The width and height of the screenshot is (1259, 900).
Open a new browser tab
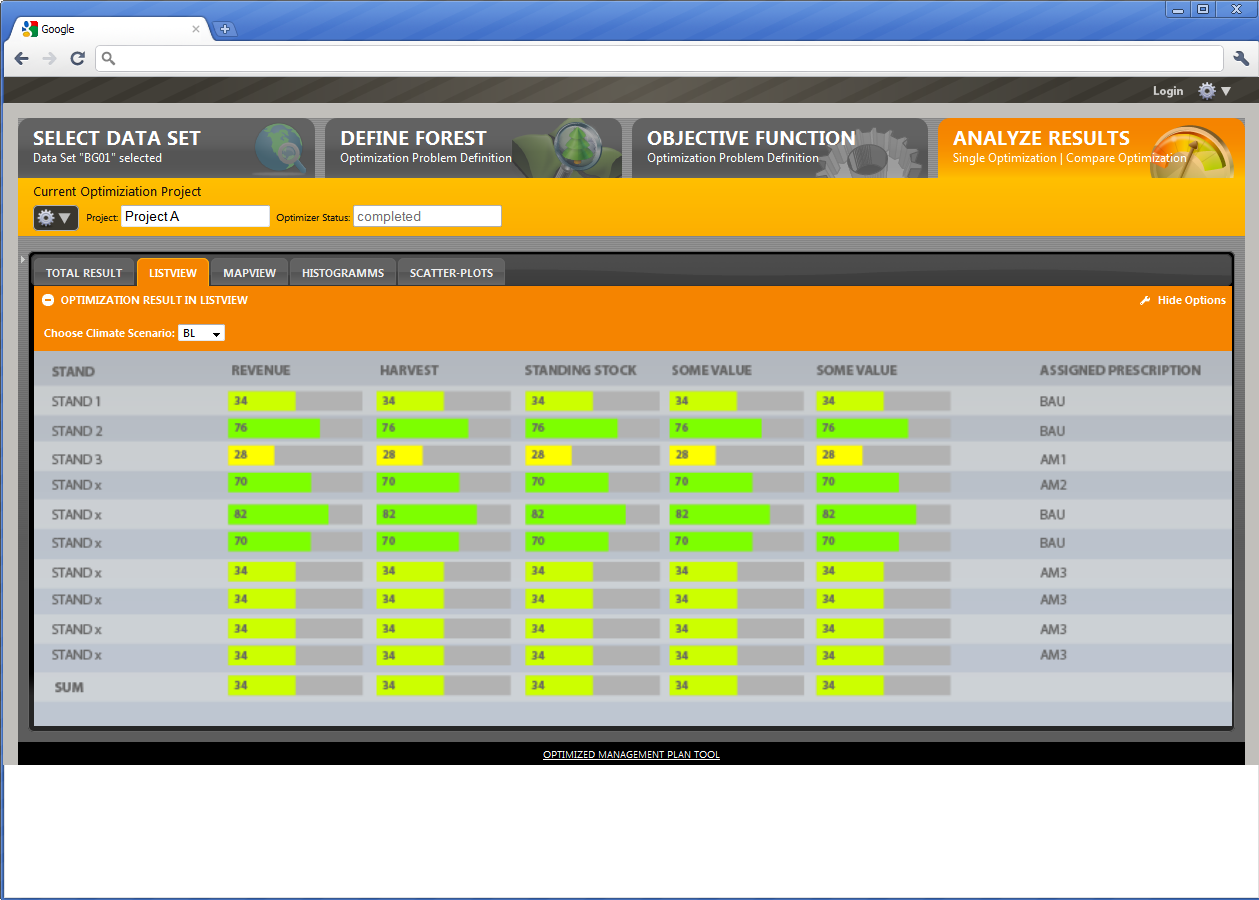(225, 29)
